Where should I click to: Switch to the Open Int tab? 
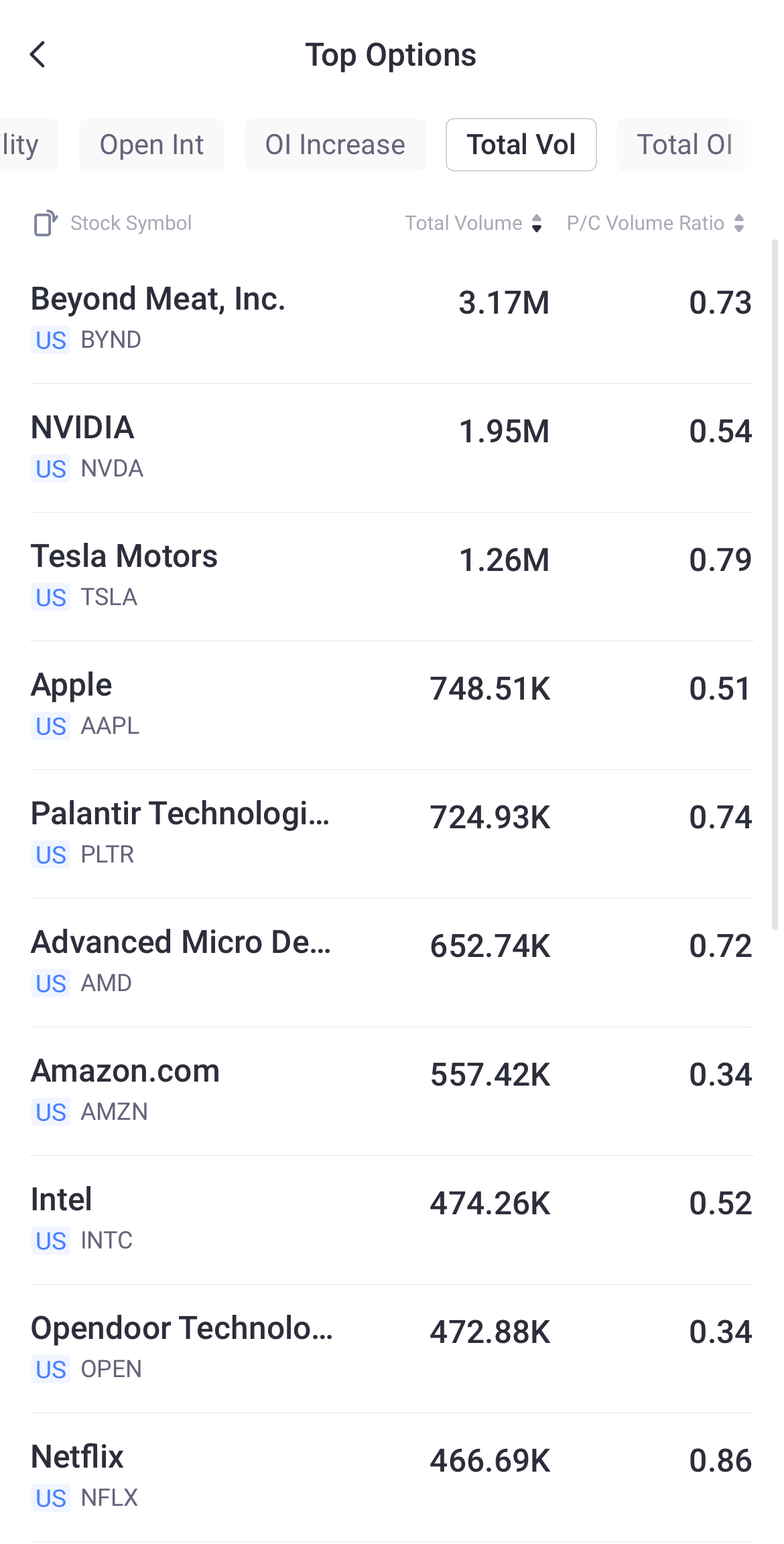[151, 145]
